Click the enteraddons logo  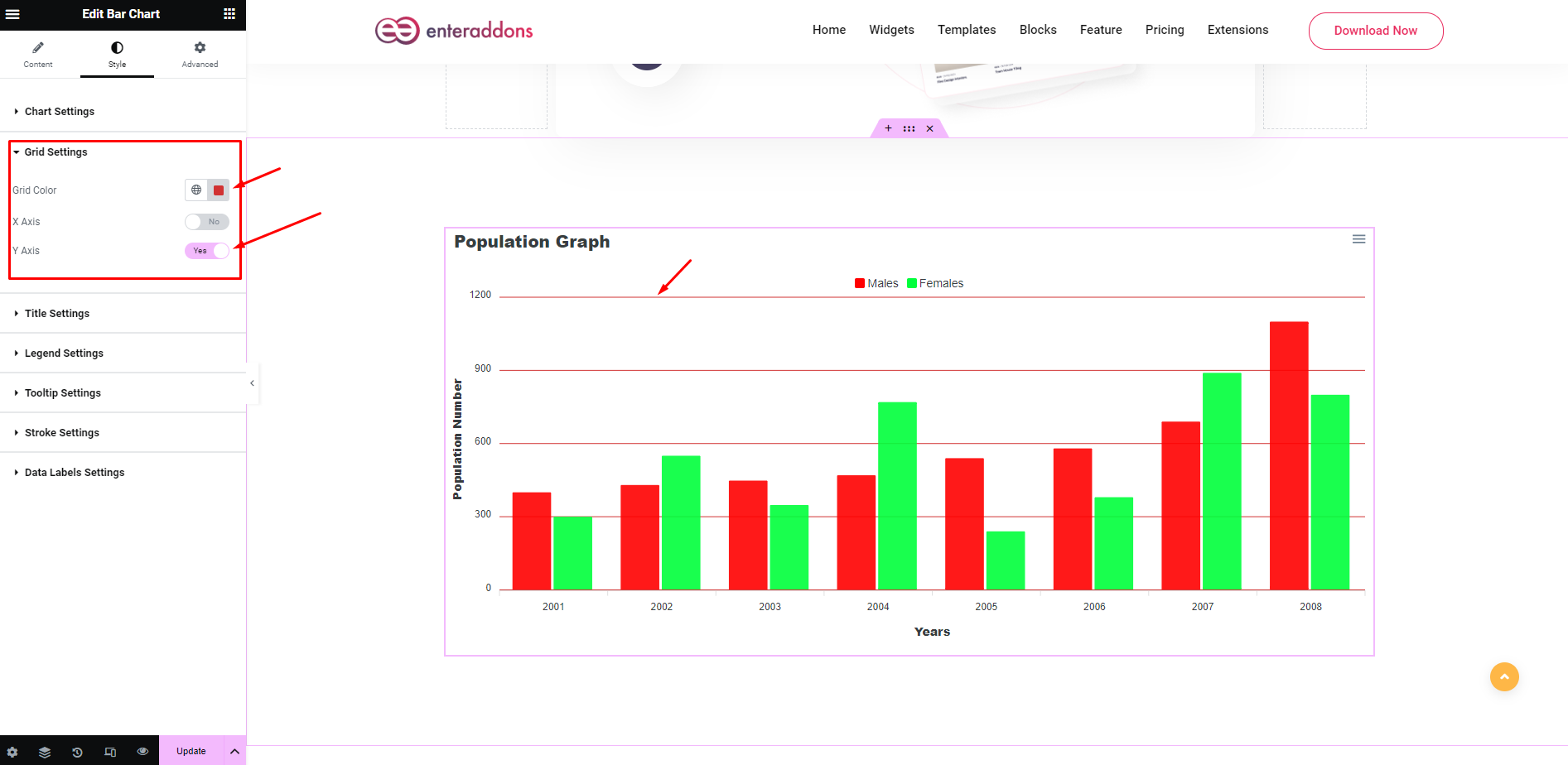[x=454, y=31]
